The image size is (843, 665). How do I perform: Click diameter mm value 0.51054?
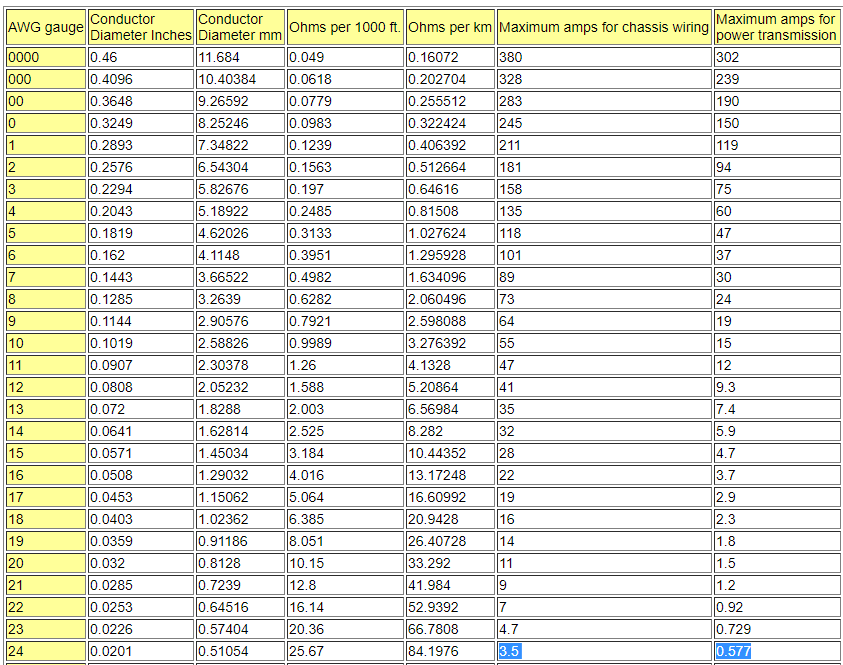tap(240, 651)
